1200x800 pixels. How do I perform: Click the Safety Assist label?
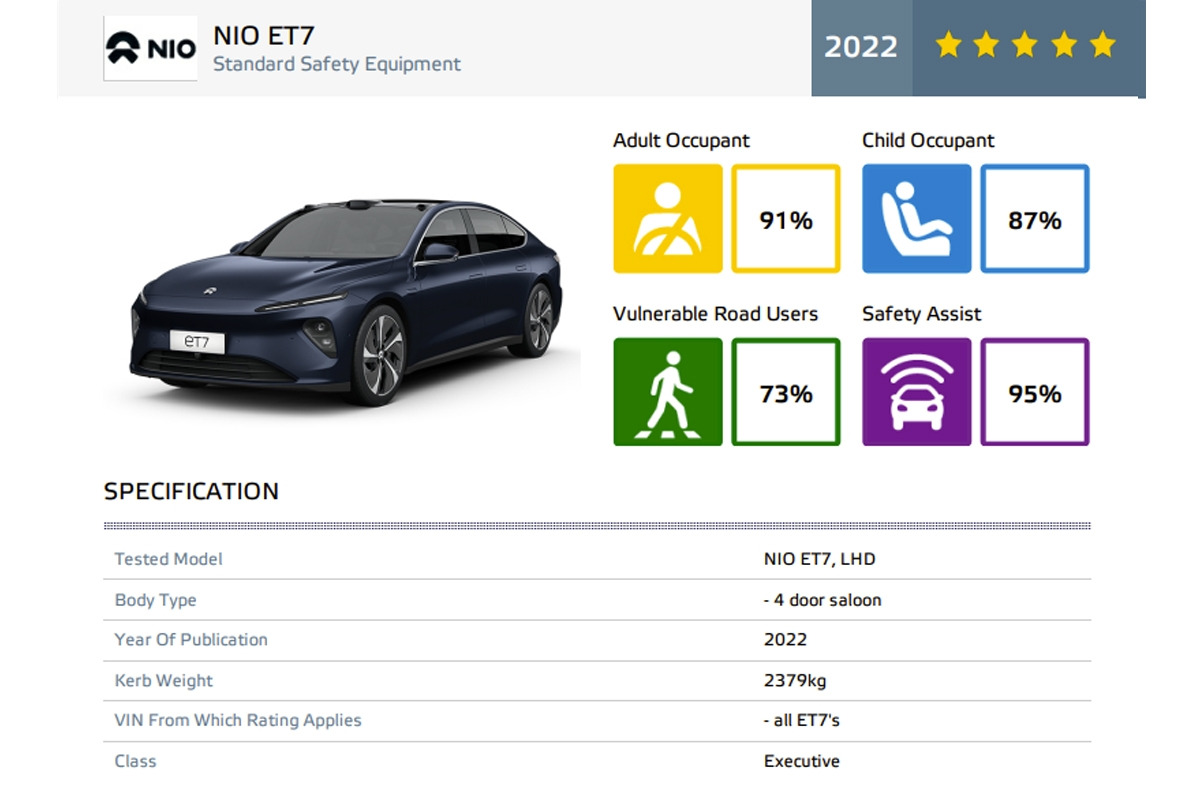click(x=922, y=314)
